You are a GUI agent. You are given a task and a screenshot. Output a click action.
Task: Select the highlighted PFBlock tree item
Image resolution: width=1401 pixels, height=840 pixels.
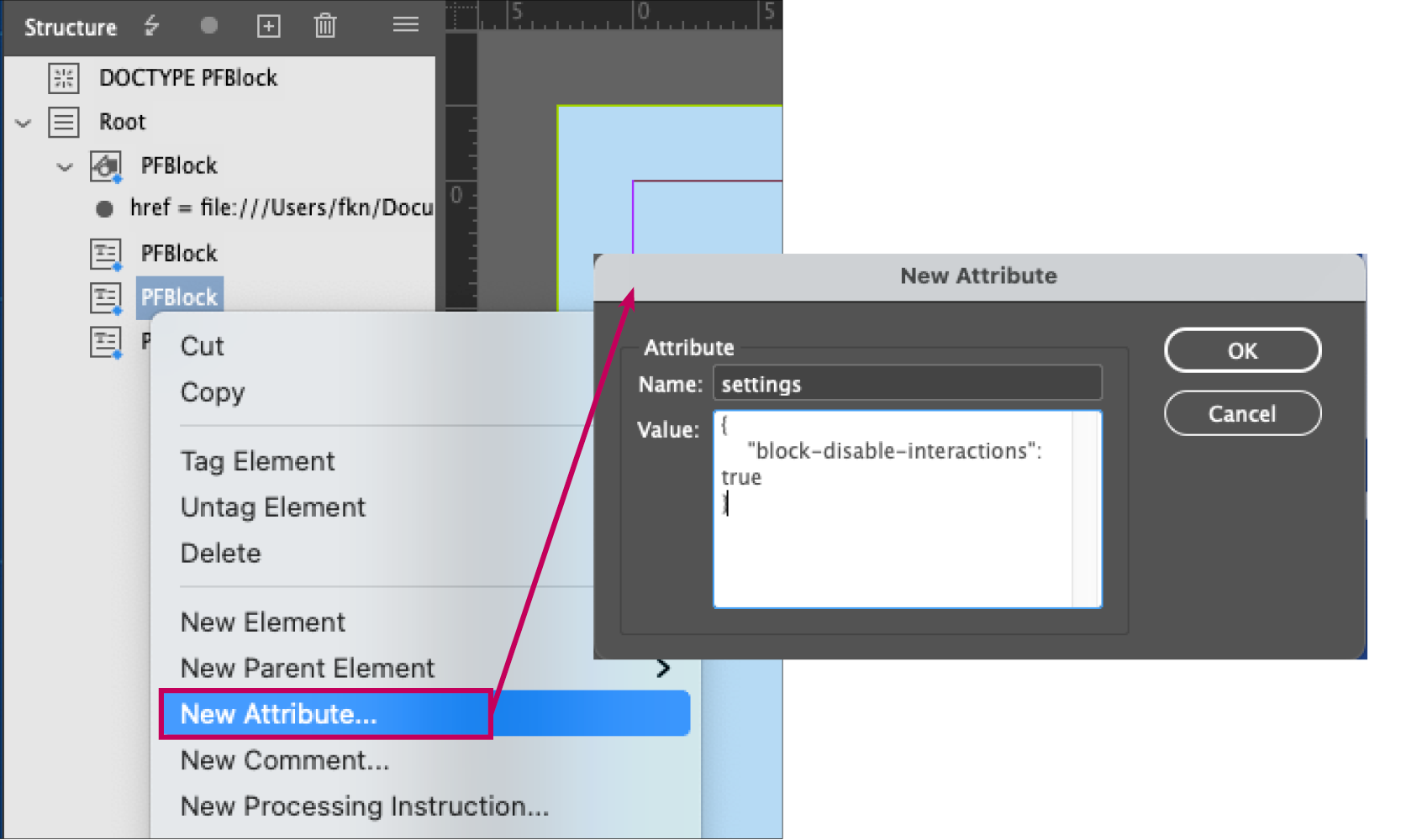click(x=179, y=297)
